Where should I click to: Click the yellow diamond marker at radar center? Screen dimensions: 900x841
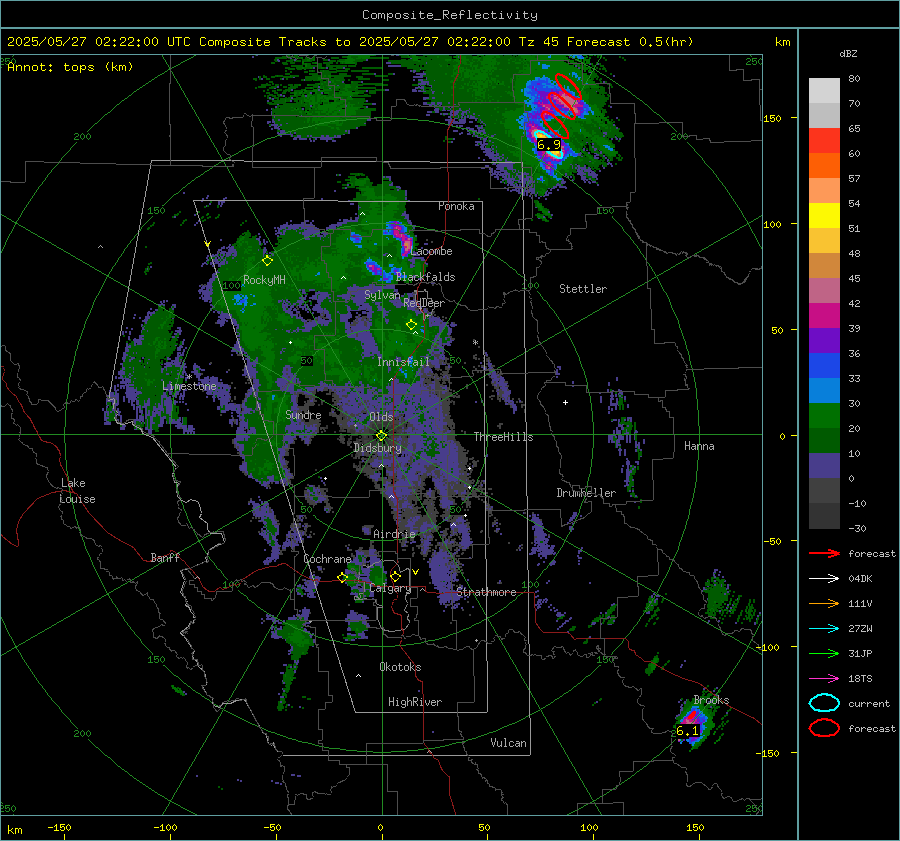381,436
